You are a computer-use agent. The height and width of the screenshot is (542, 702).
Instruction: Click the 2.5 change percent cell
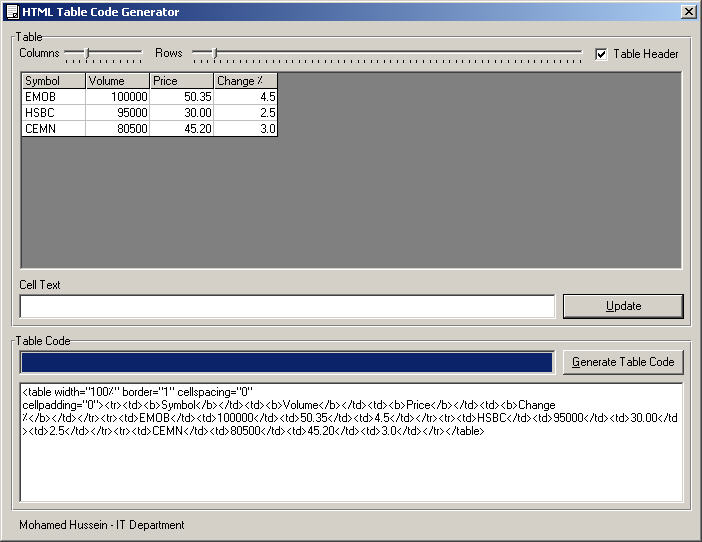245,113
